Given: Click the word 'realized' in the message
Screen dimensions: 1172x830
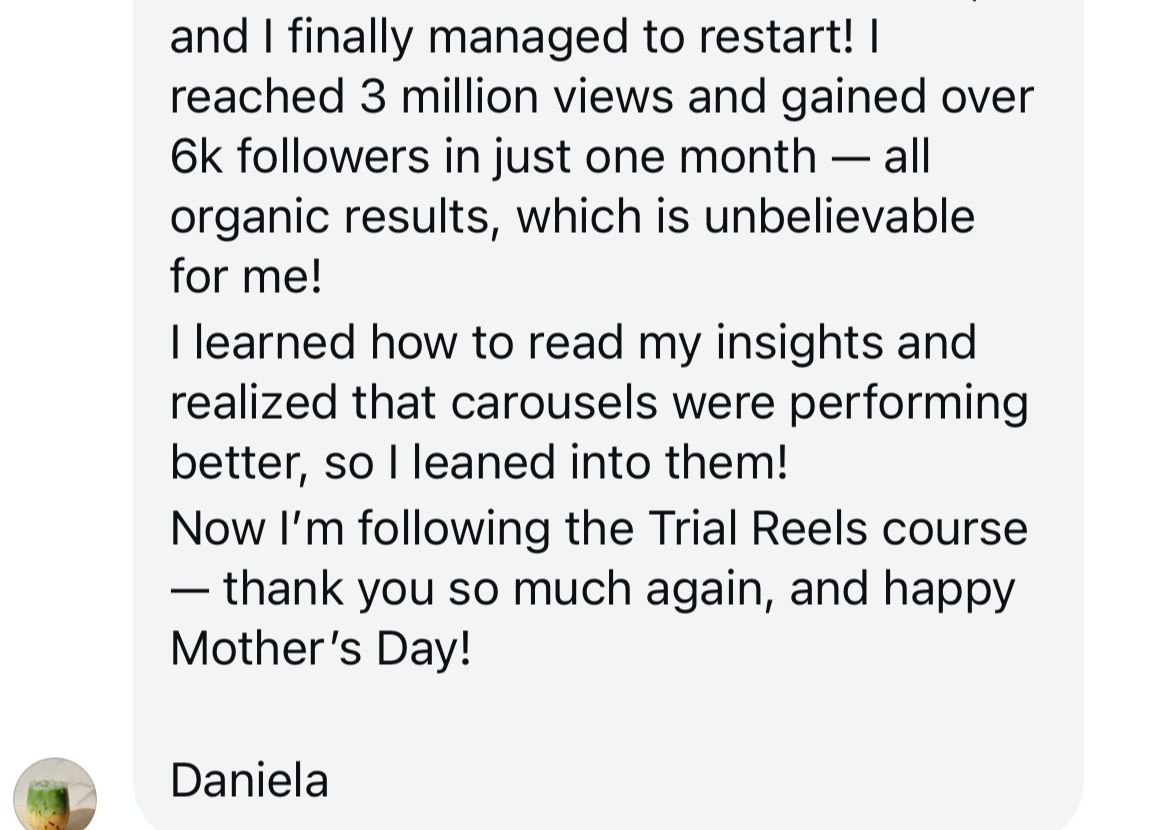Looking at the screenshot, I should click(254, 402).
